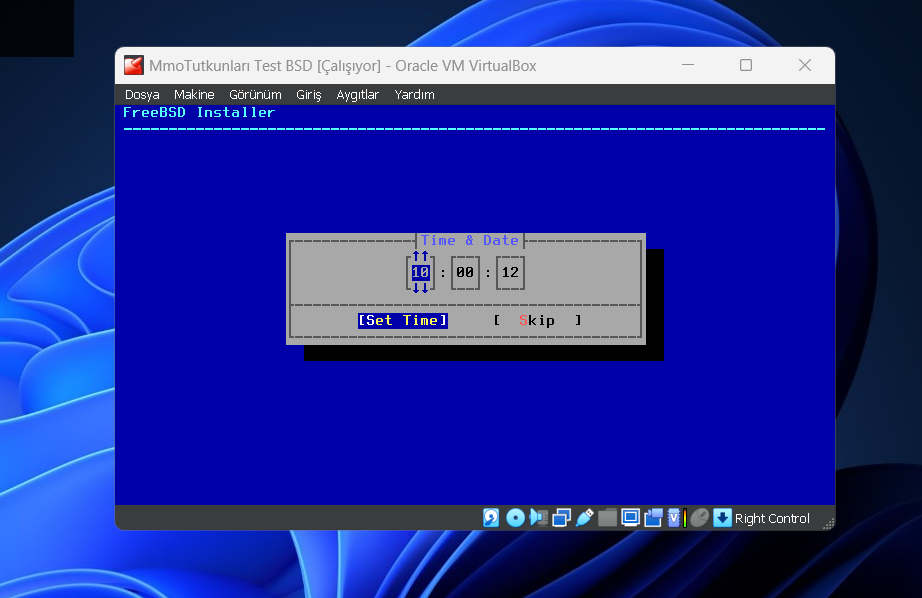Click the recording status icon
This screenshot has width=922, height=598.
click(x=653, y=518)
